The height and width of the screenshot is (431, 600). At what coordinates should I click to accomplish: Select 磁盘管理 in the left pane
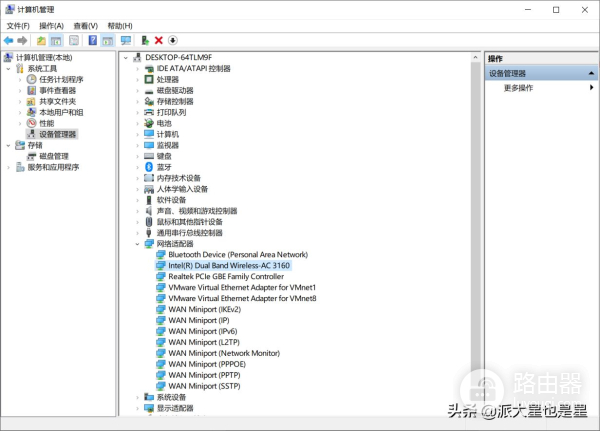pyautogui.click(x=53, y=156)
